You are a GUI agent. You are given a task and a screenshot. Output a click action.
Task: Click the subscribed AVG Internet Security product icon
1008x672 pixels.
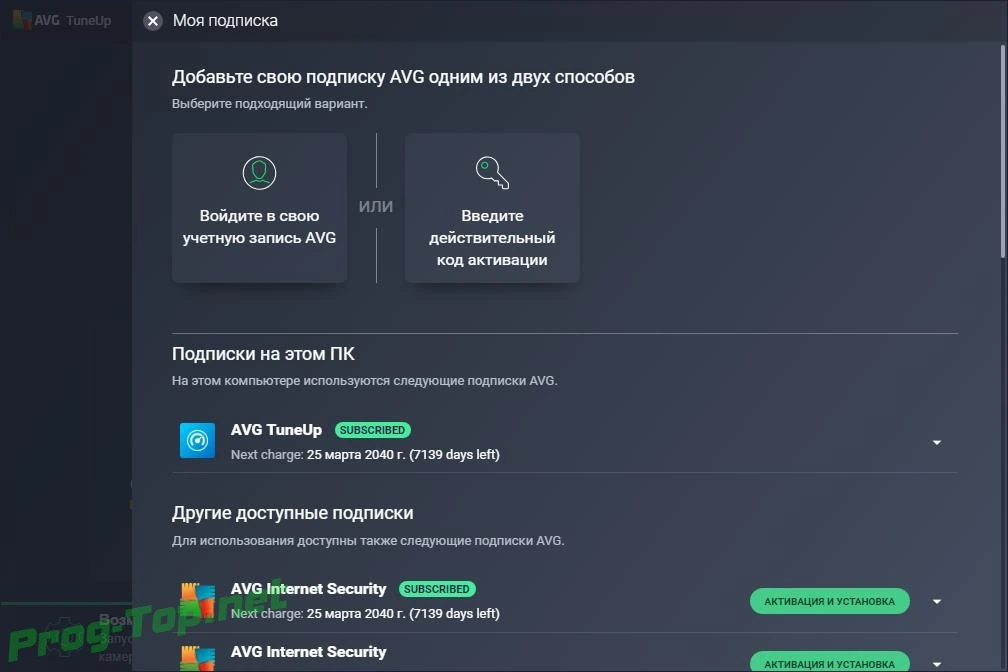click(197, 600)
